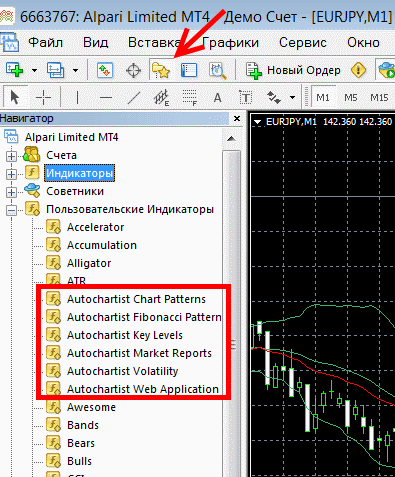Expand the Счета tree node
Image resolution: width=395 pixels, height=477 pixels.
[11, 156]
